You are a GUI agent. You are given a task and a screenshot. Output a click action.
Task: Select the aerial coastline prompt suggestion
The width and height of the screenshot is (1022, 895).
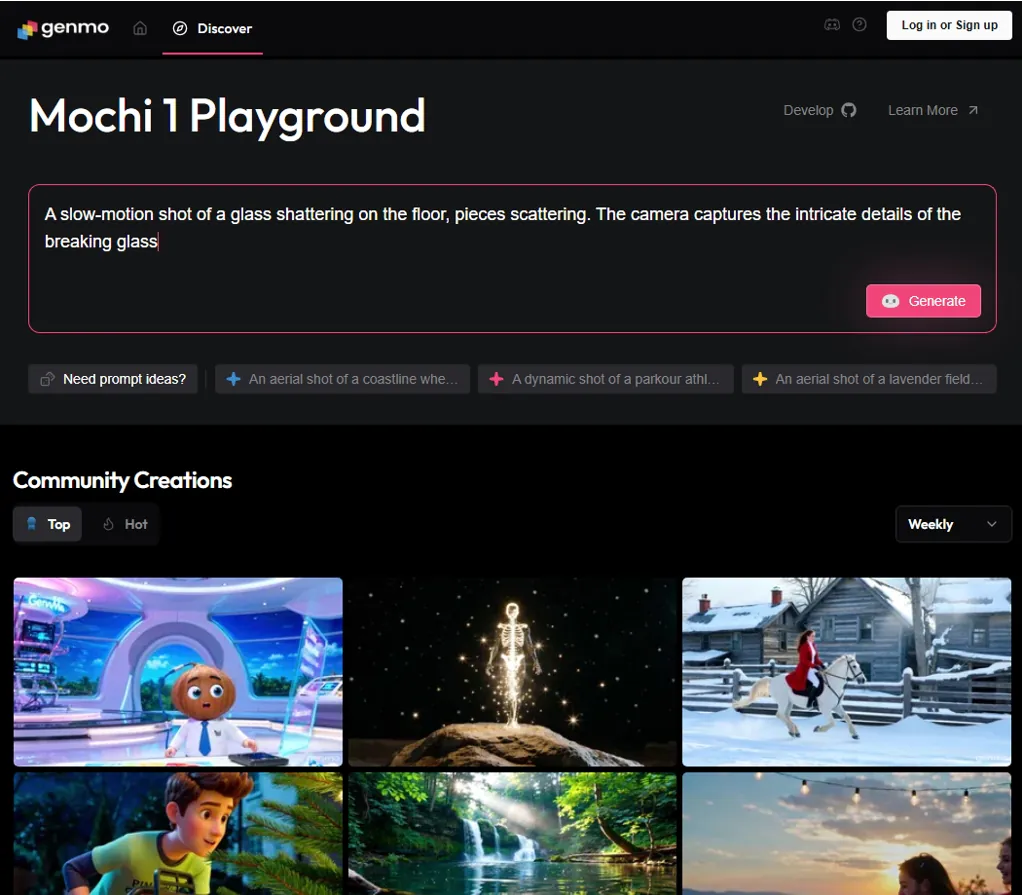(342, 379)
